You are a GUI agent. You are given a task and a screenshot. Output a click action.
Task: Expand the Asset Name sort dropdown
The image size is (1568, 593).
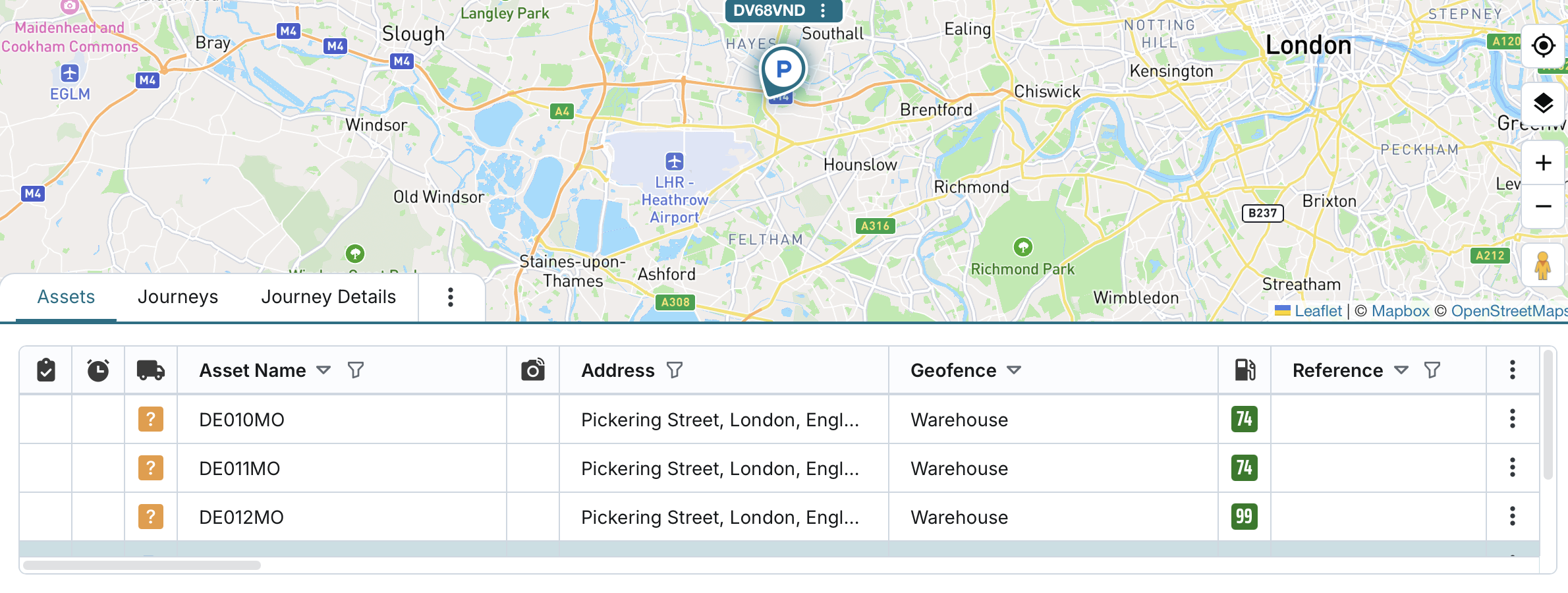(323, 370)
